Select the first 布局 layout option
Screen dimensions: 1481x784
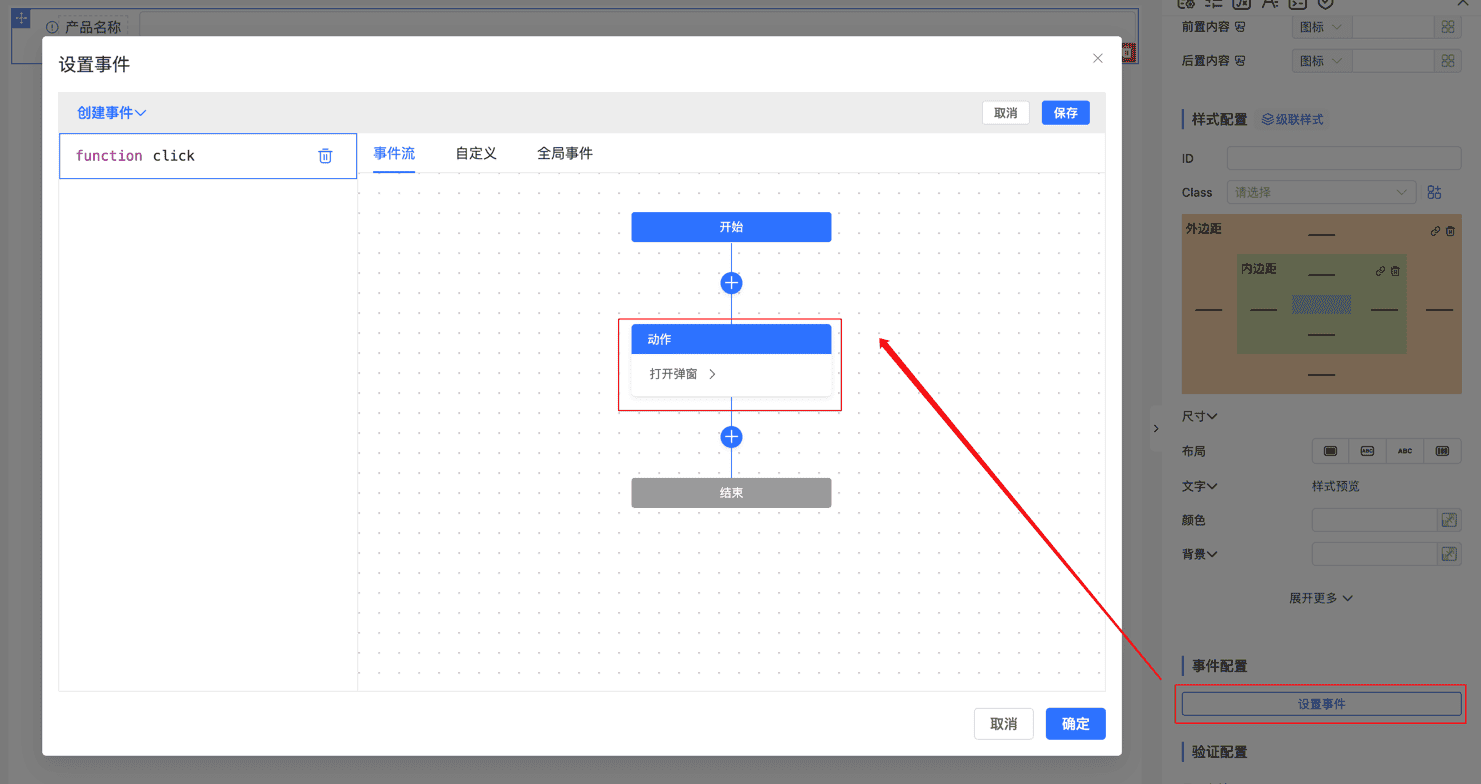1330,451
